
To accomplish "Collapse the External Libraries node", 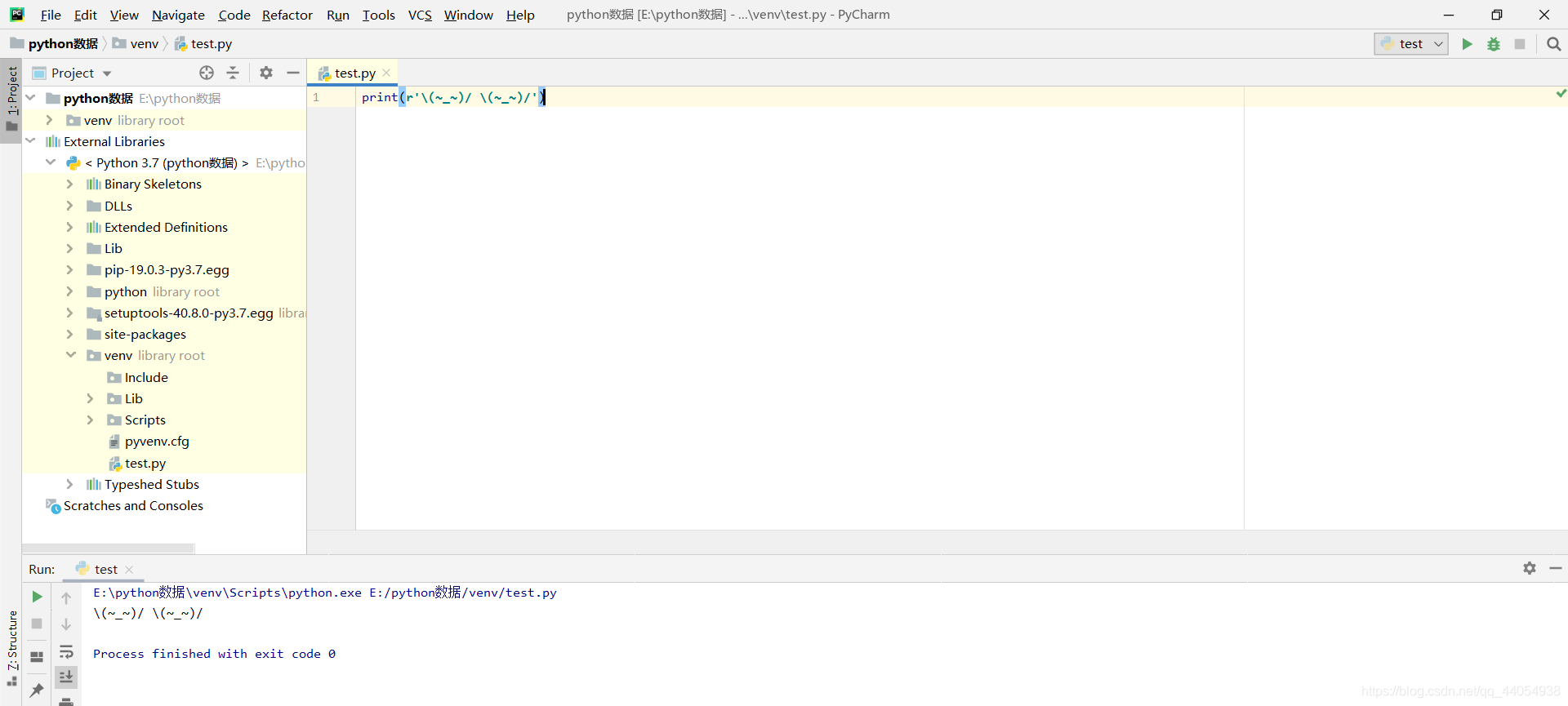I will (x=31, y=141).
